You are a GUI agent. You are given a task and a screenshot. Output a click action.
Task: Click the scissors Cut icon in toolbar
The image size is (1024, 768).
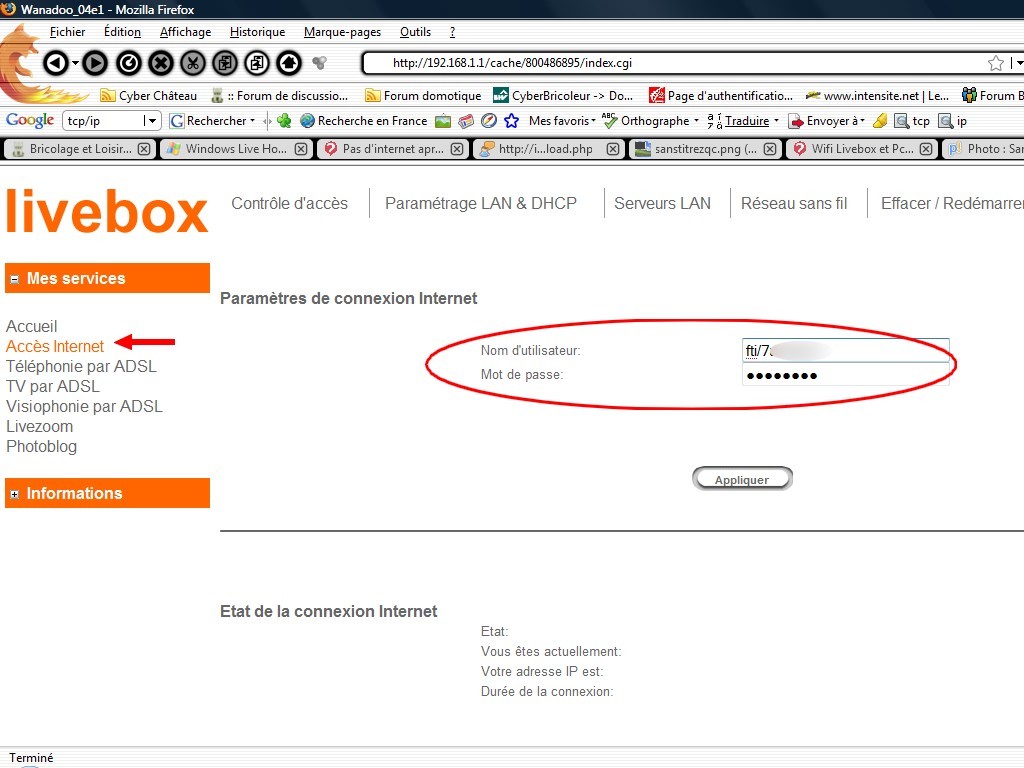click(x=193, y=63)
